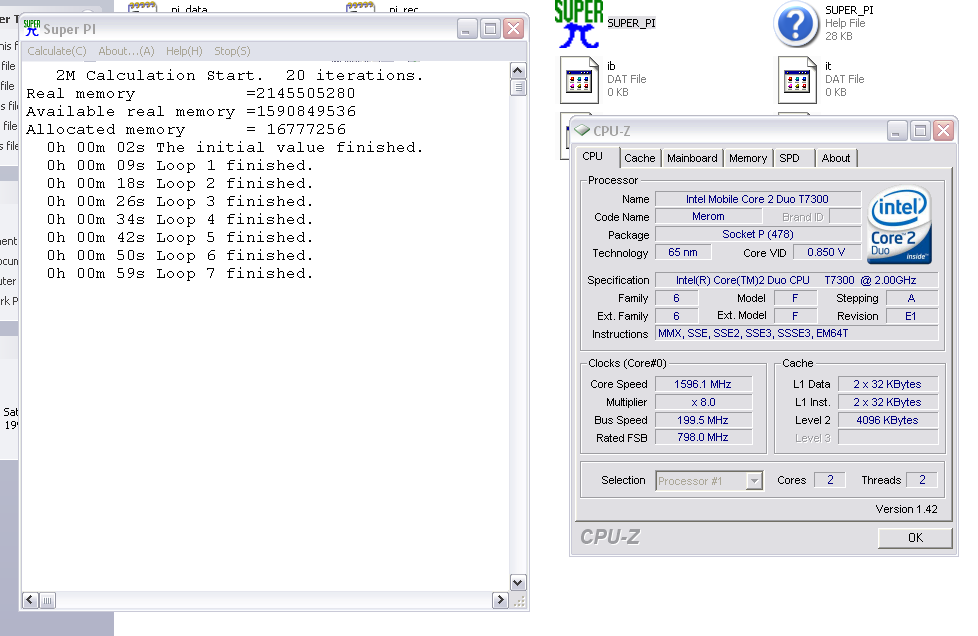This screenshot has height=636, width=978.
Task: Switch to the Cache tab in CPU-Z
Action: [x=639, y=158]
